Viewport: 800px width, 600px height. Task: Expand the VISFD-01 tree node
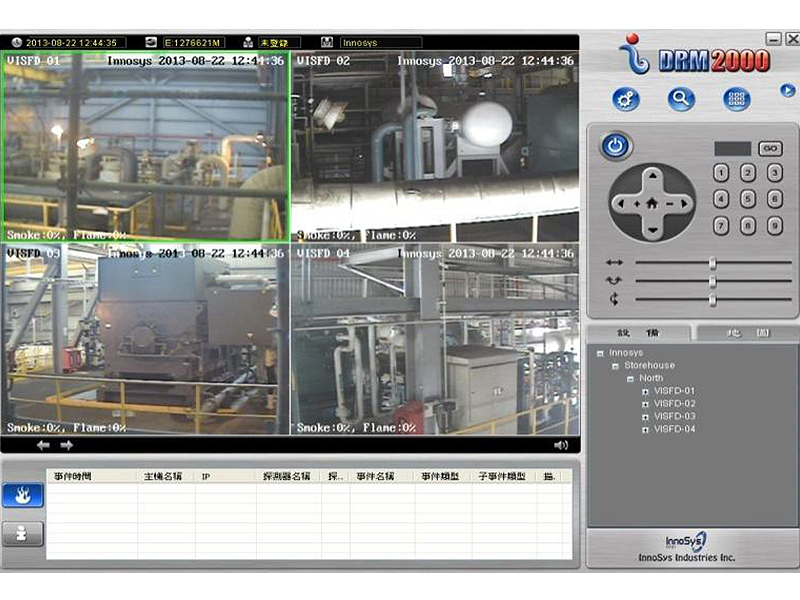click(645, 391)
